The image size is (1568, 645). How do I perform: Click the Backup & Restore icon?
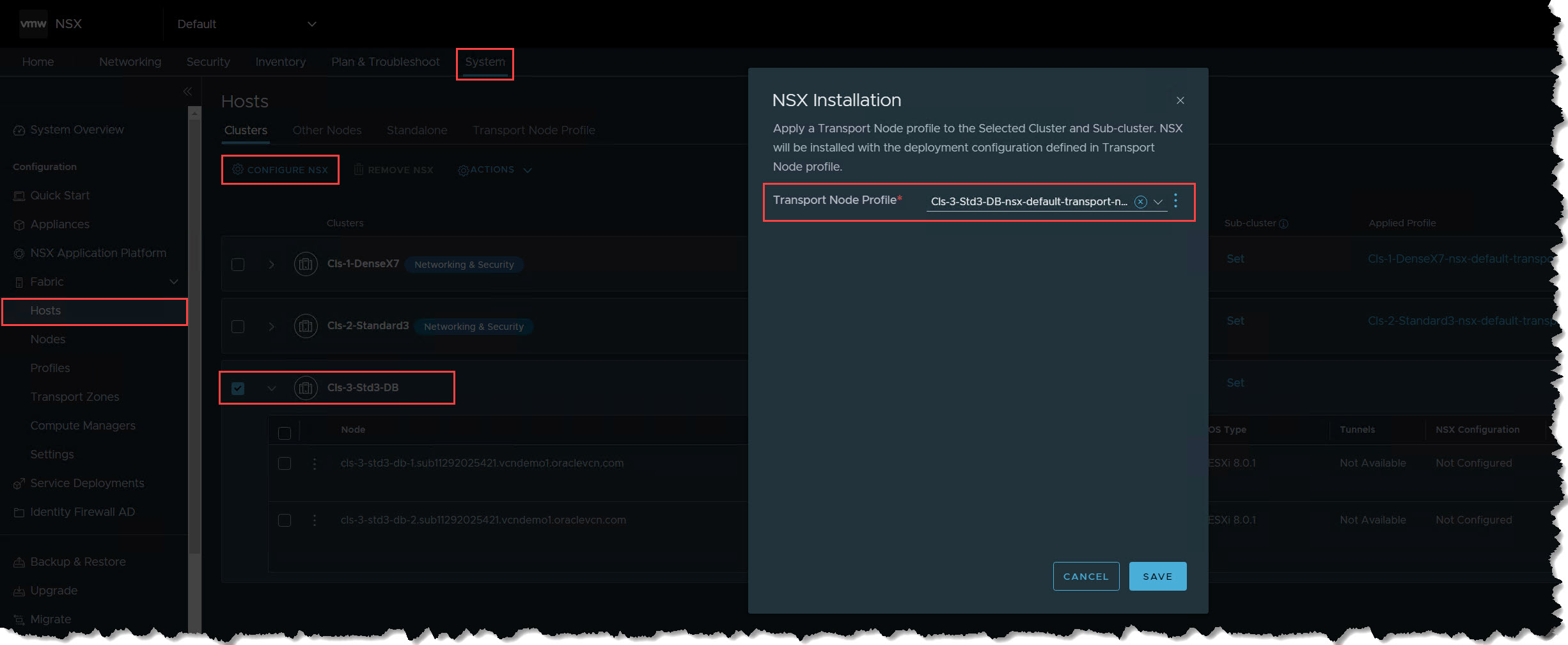tap(19, 563)
